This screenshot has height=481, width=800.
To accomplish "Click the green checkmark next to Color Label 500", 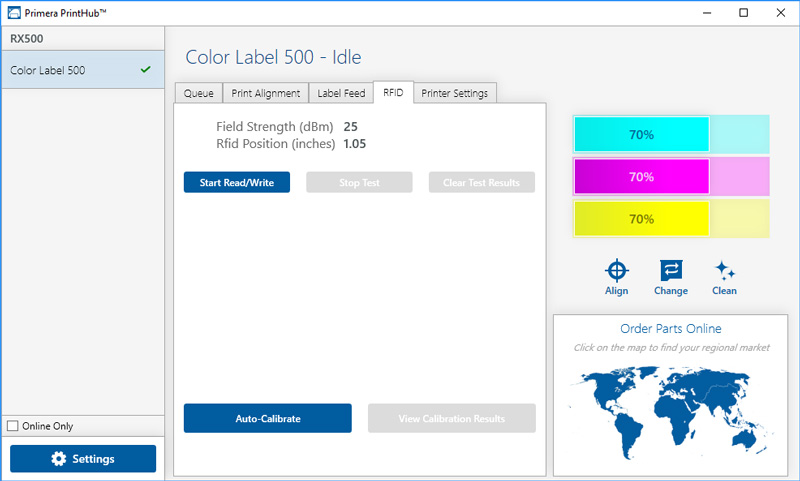I will coord(145,69).
